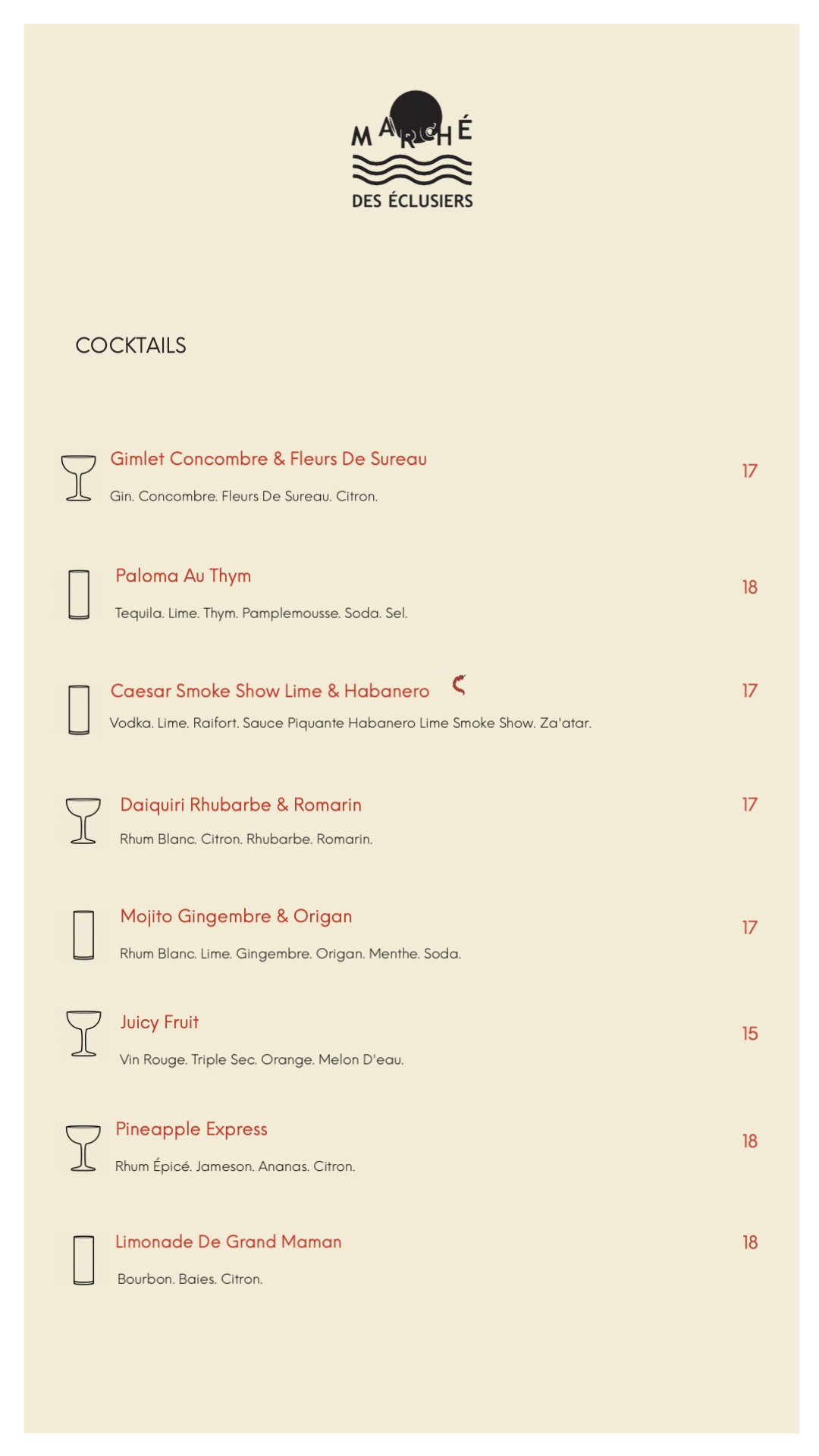819x1456 pixels.
Task: Click the coupe glass icon beside Daiquiri Rhubarbe
Action: 83,821
